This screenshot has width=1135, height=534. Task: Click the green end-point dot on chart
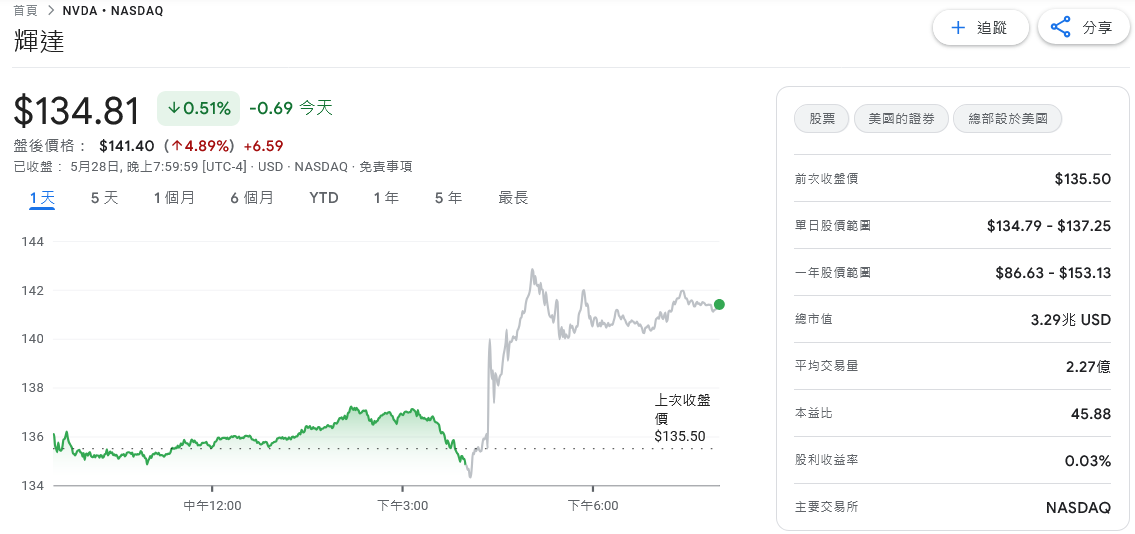point(719,304)
